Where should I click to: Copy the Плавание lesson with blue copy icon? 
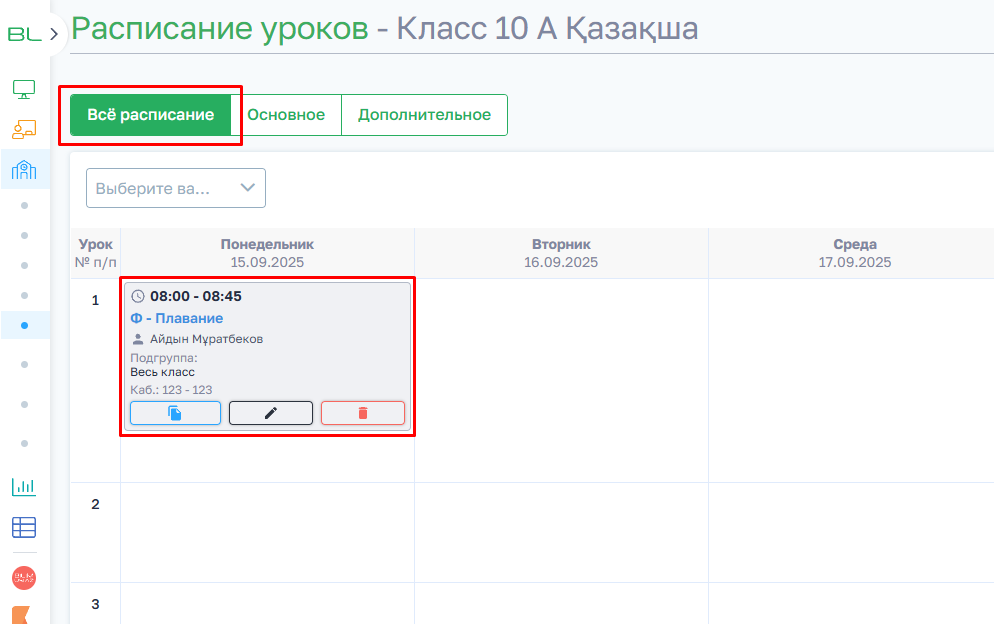point(175,413)
